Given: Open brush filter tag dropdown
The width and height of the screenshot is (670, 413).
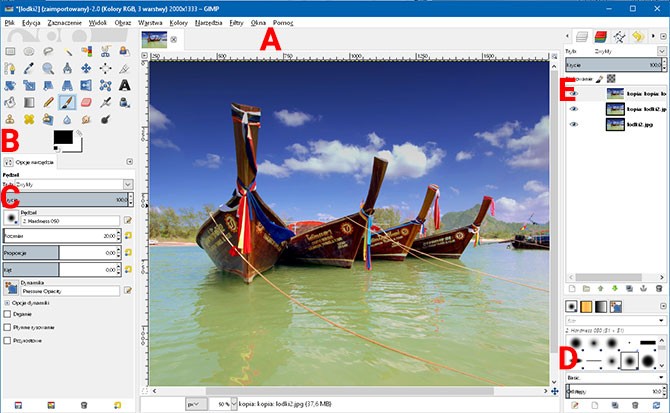Looking at the screenshot, I should coord(661,320).
